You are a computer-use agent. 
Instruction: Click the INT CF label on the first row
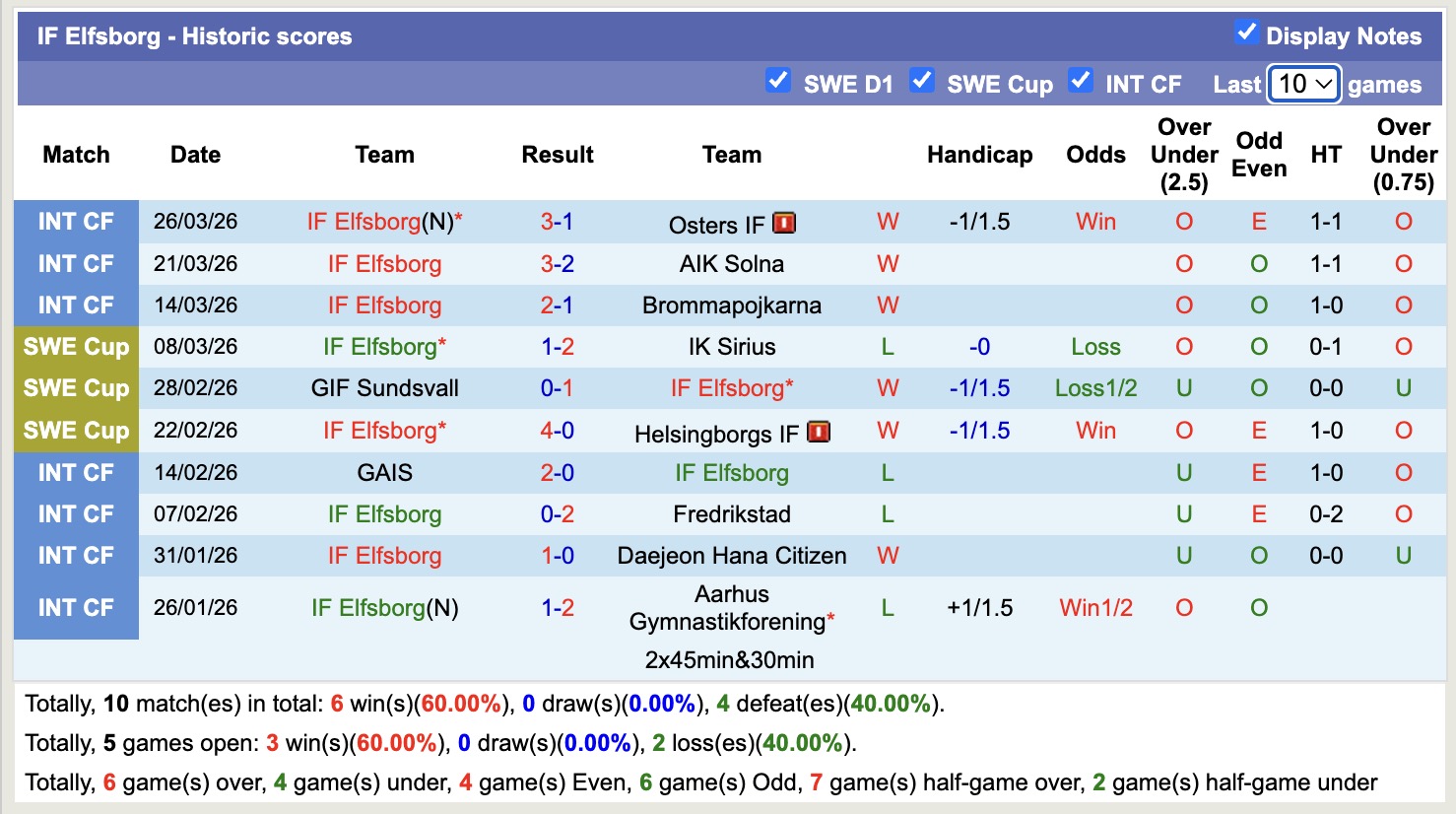coord(76,223)
